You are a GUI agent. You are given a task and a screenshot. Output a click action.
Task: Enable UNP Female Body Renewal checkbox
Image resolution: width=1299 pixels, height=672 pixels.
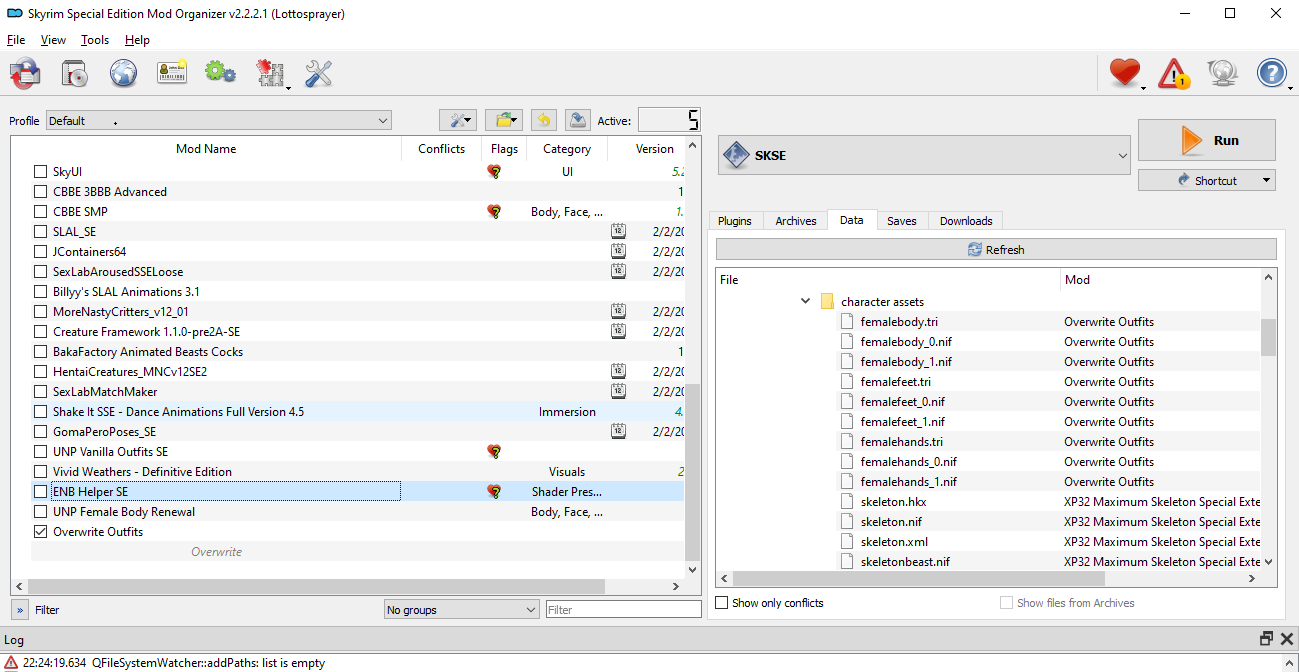point(41,512)
